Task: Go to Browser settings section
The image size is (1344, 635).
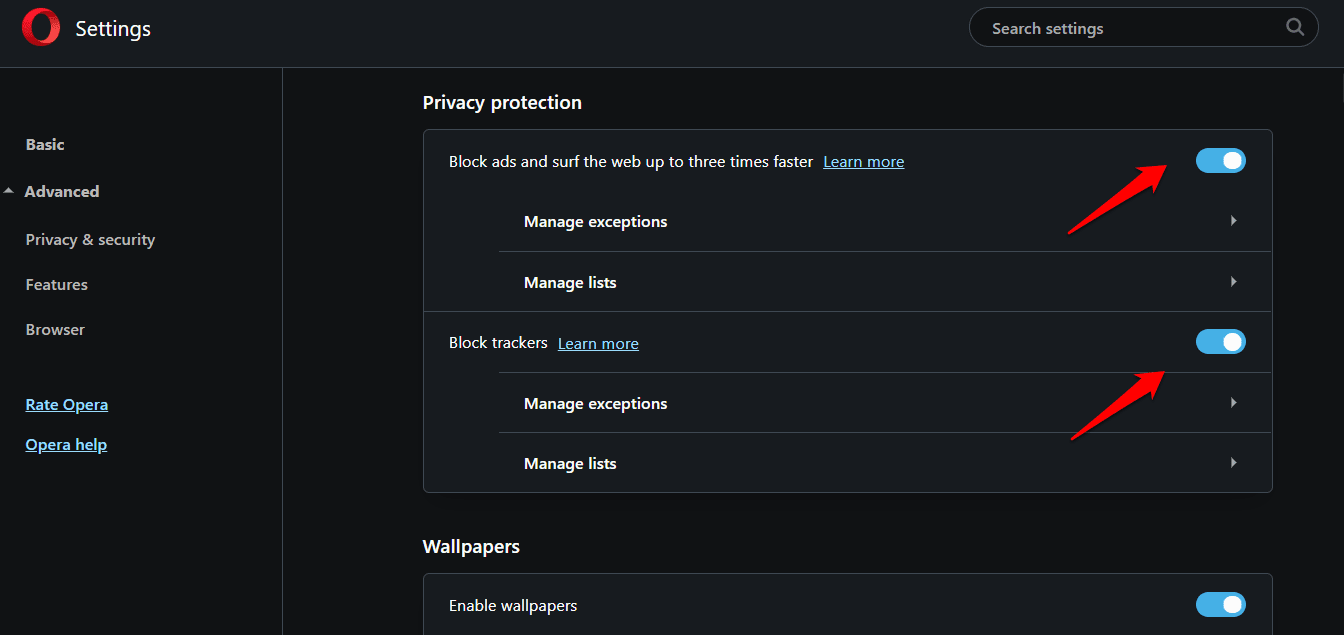Action: (55, 329)
